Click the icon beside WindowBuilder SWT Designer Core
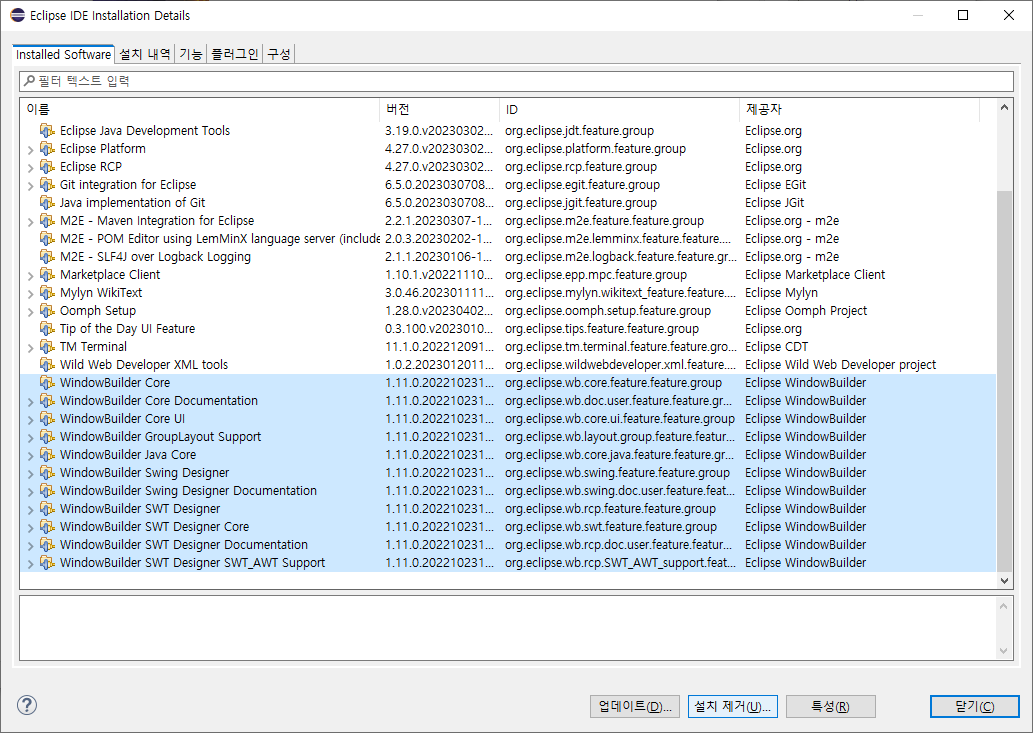This screenshot has height=733, width=1033. point(47,526)
